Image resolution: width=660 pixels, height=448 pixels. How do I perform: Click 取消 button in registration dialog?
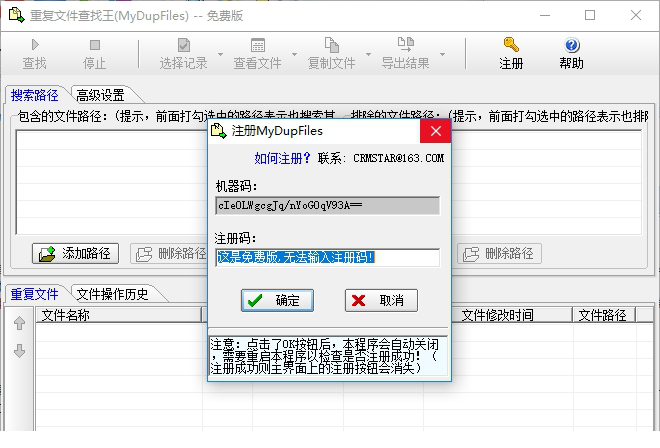381,300
